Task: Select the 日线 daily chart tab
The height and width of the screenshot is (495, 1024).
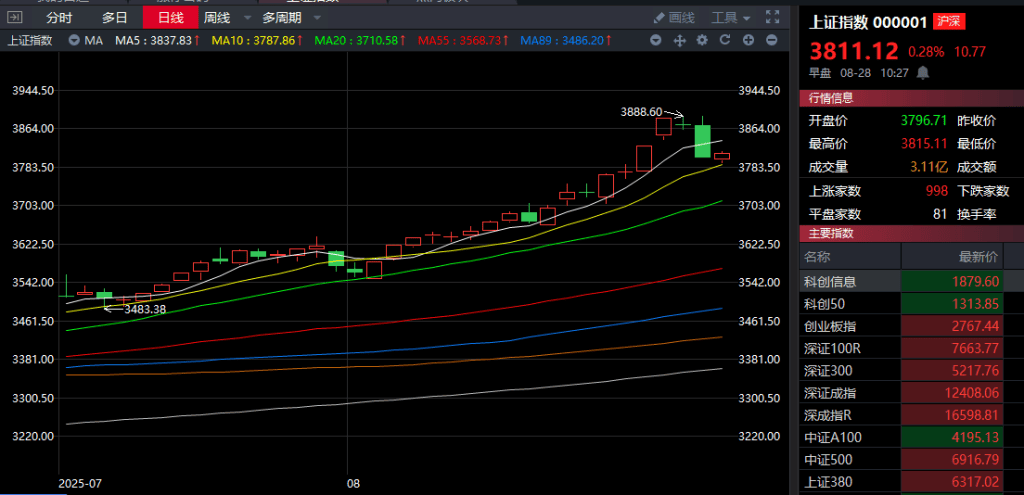Action: [170, 18]
